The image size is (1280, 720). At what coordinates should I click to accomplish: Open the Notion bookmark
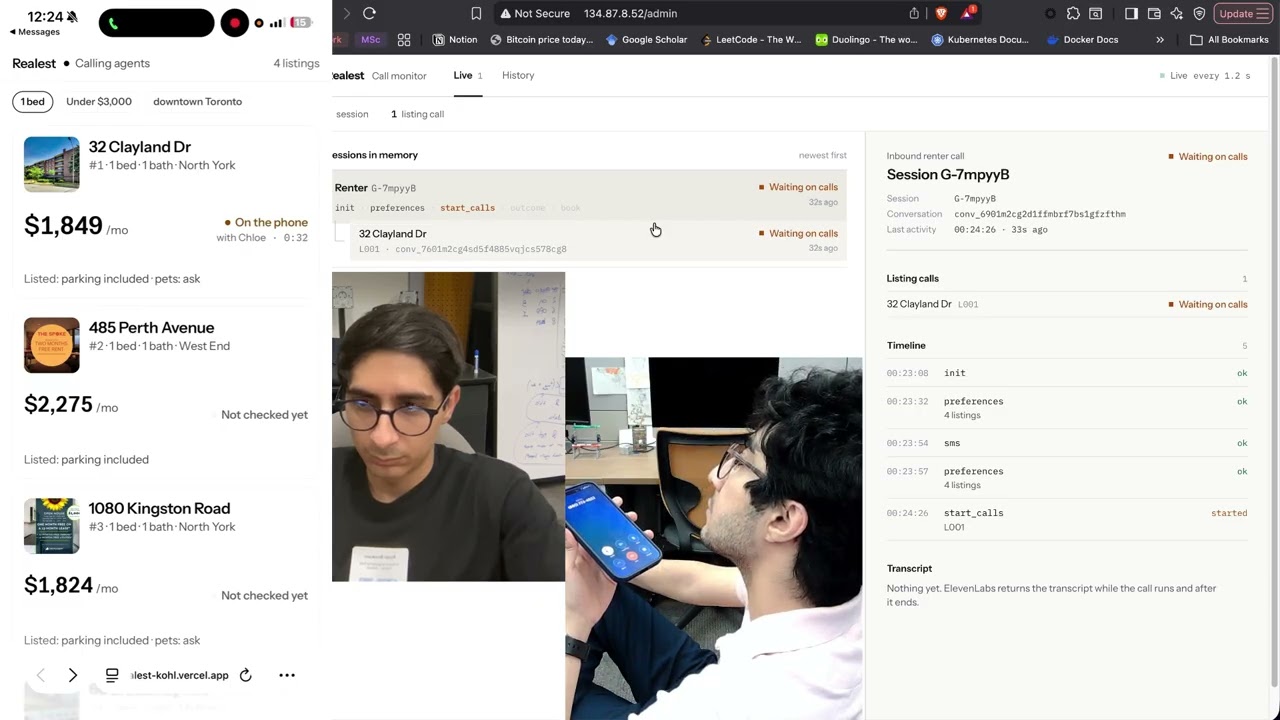[x=455, y=40]
